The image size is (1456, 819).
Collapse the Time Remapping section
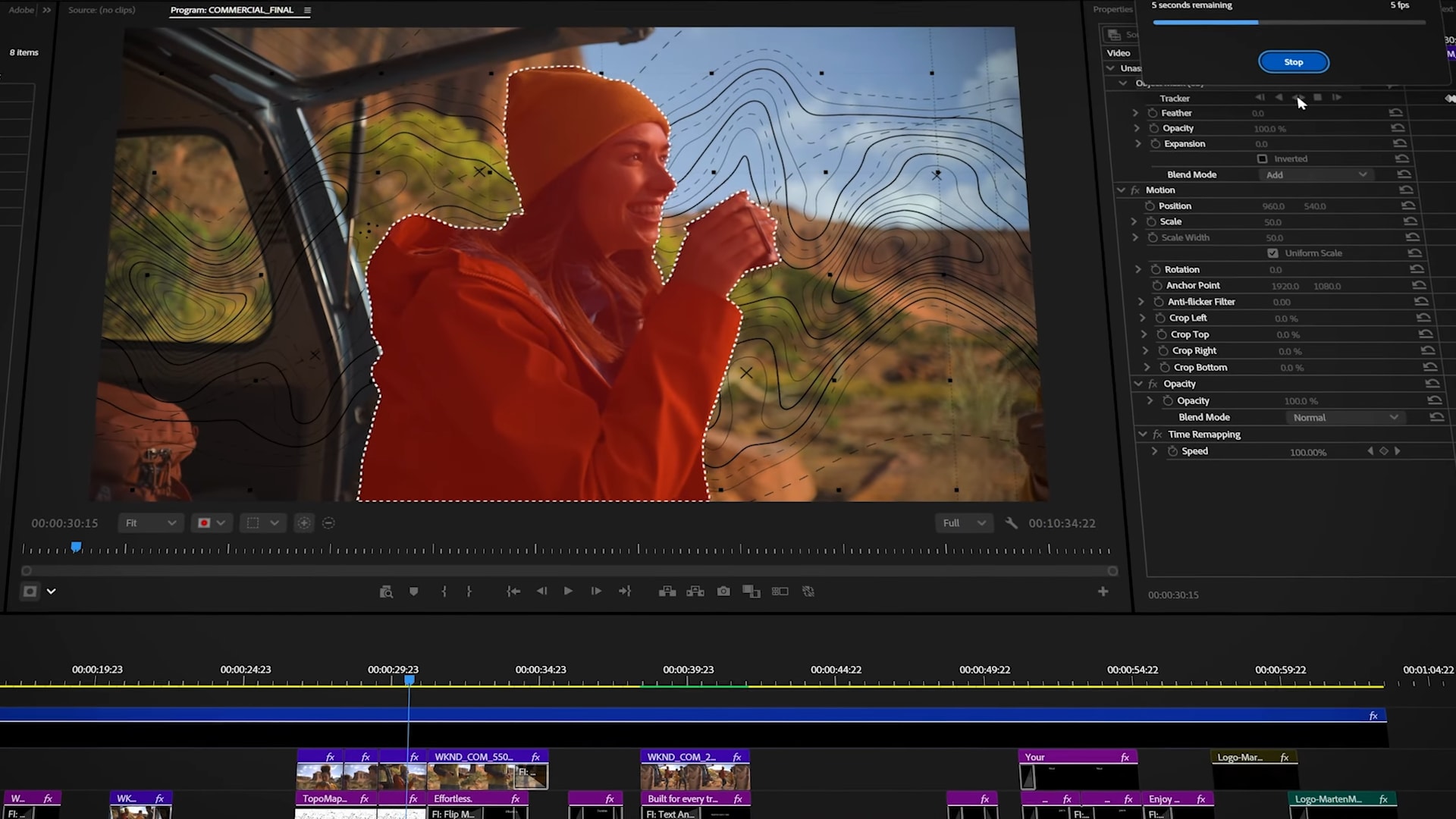[1144, 434]
